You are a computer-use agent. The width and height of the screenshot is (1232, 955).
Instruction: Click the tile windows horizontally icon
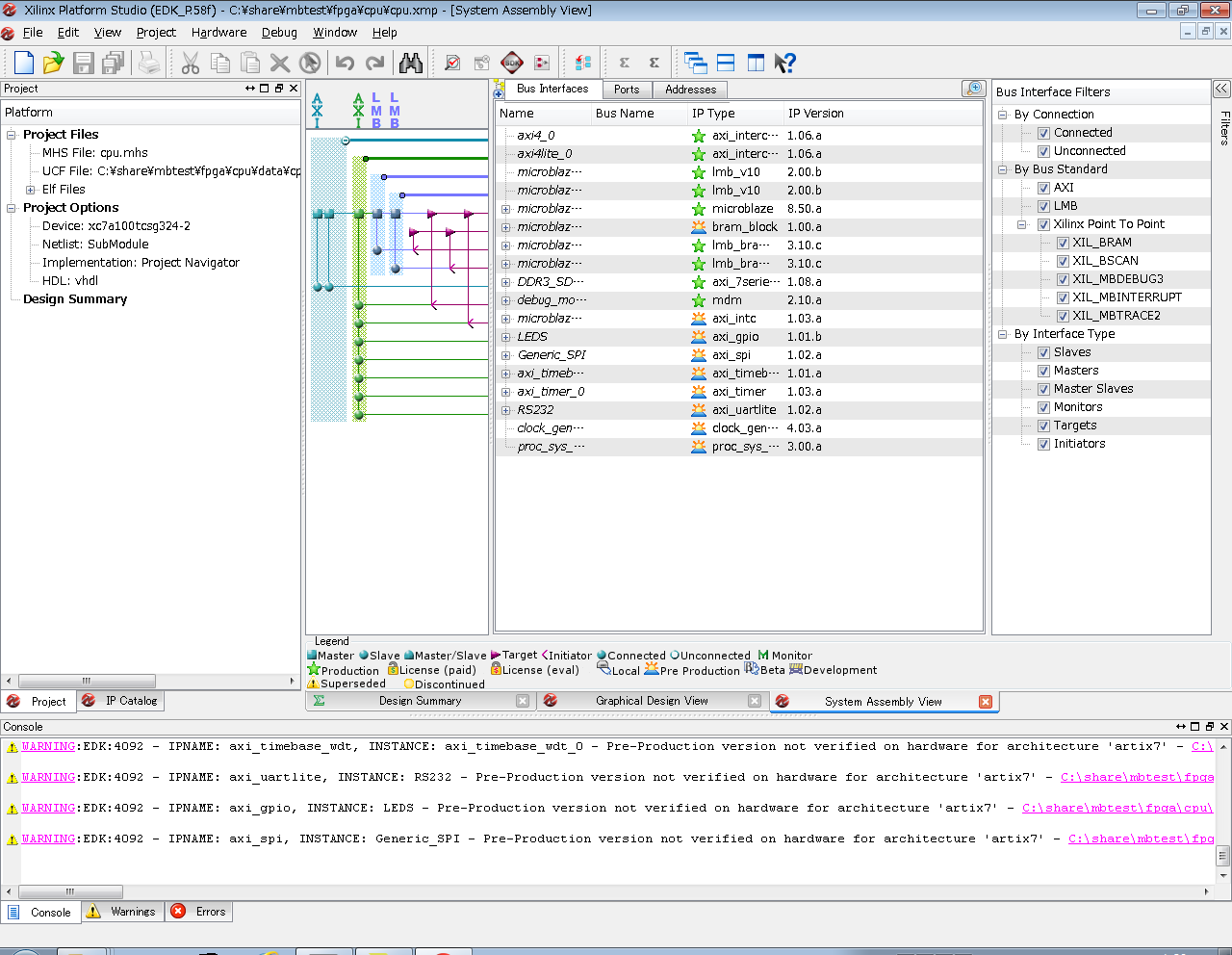[726, 64]
